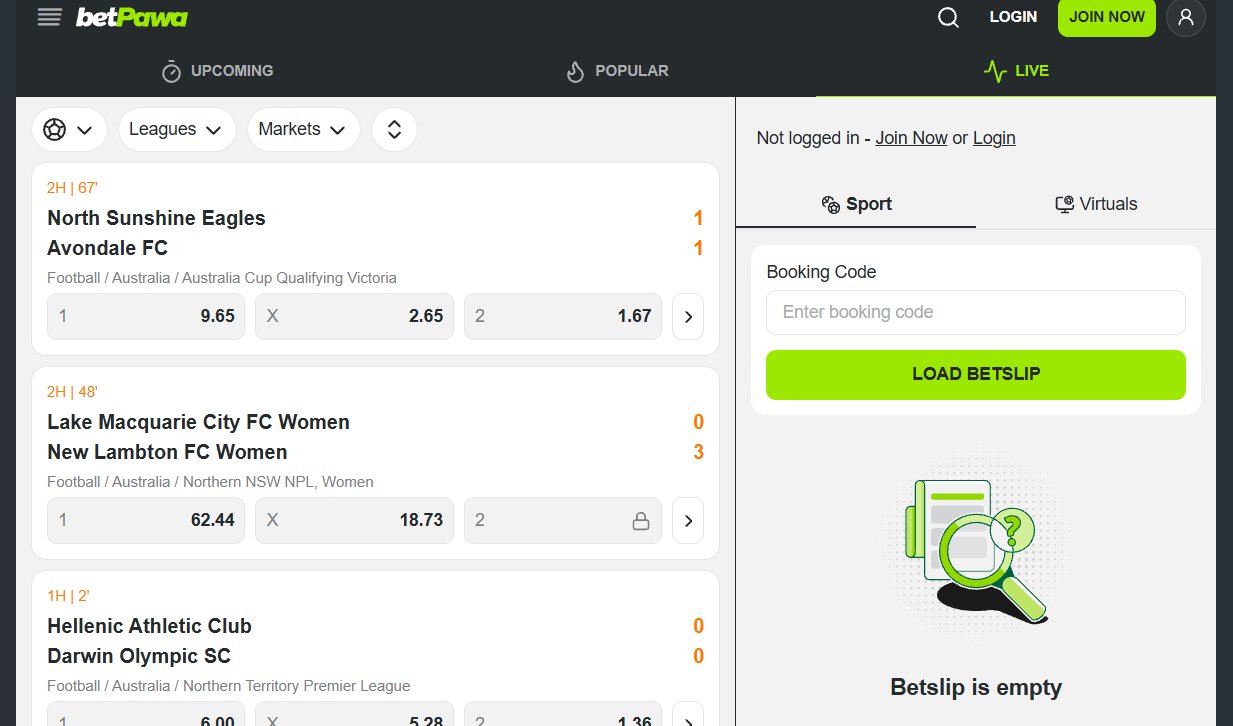Open the Hellenic Athletic Club name
This screenshot has width=1233, height=726.
149,626
